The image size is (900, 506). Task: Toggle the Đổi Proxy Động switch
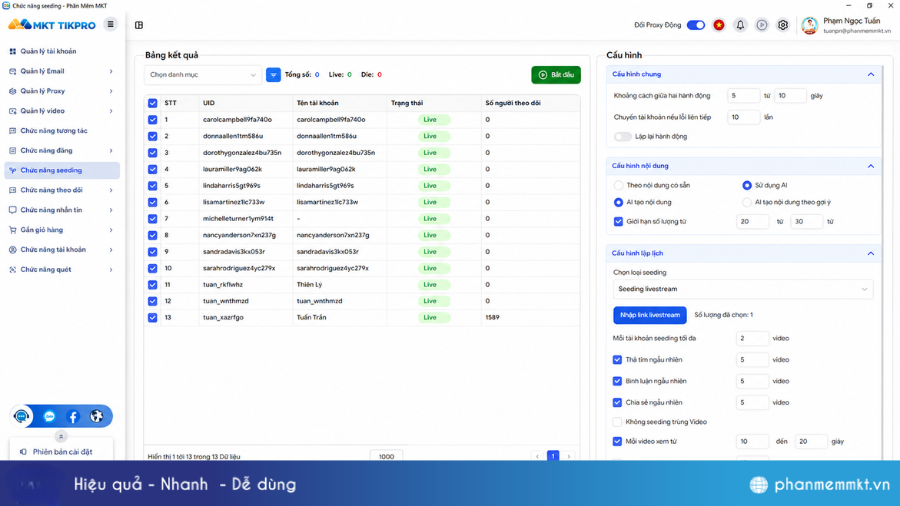696,25
